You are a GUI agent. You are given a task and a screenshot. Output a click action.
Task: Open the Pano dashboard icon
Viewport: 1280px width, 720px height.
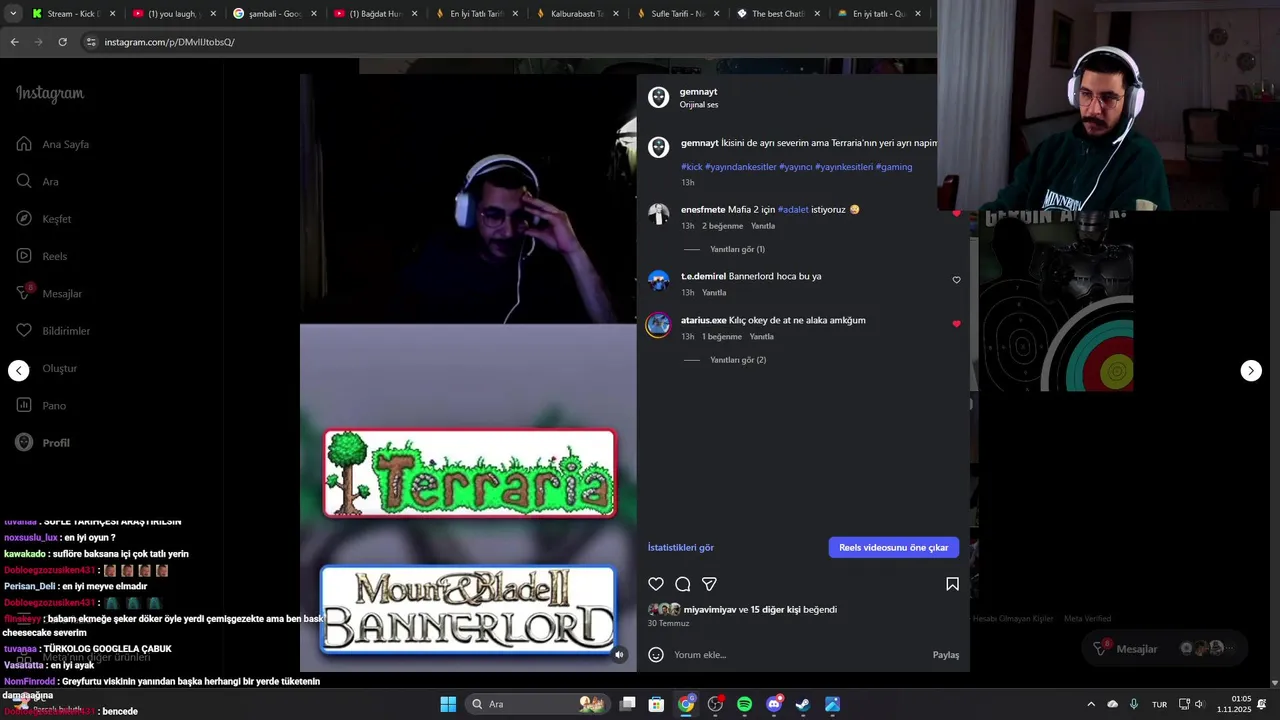(24, 405)
